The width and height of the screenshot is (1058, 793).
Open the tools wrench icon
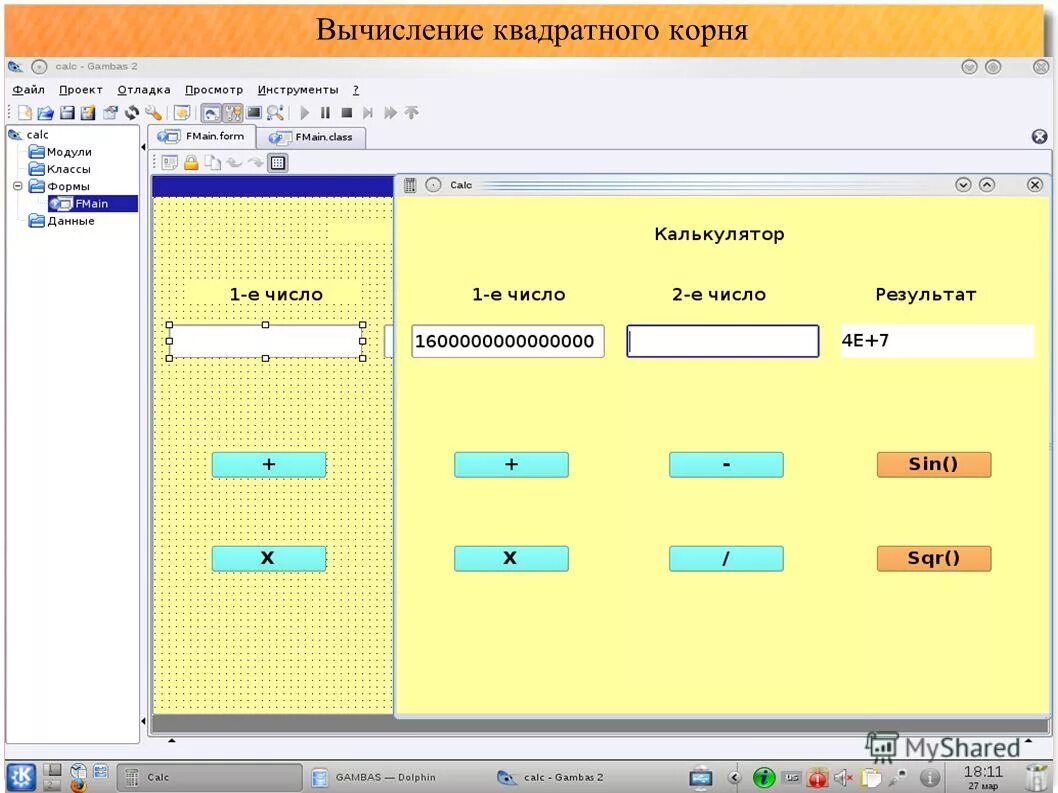(x=153, y=113)
